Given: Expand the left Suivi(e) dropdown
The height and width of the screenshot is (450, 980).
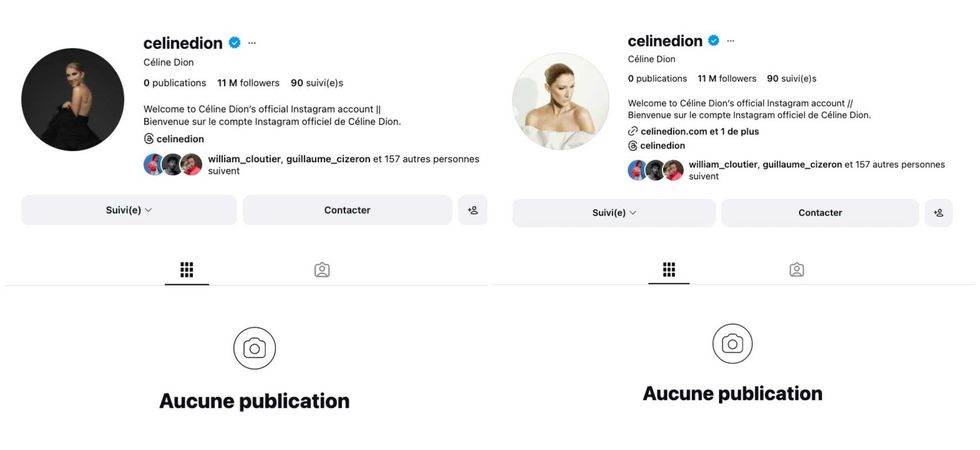Looking at the screenshot, I should [x=129, y=210].
